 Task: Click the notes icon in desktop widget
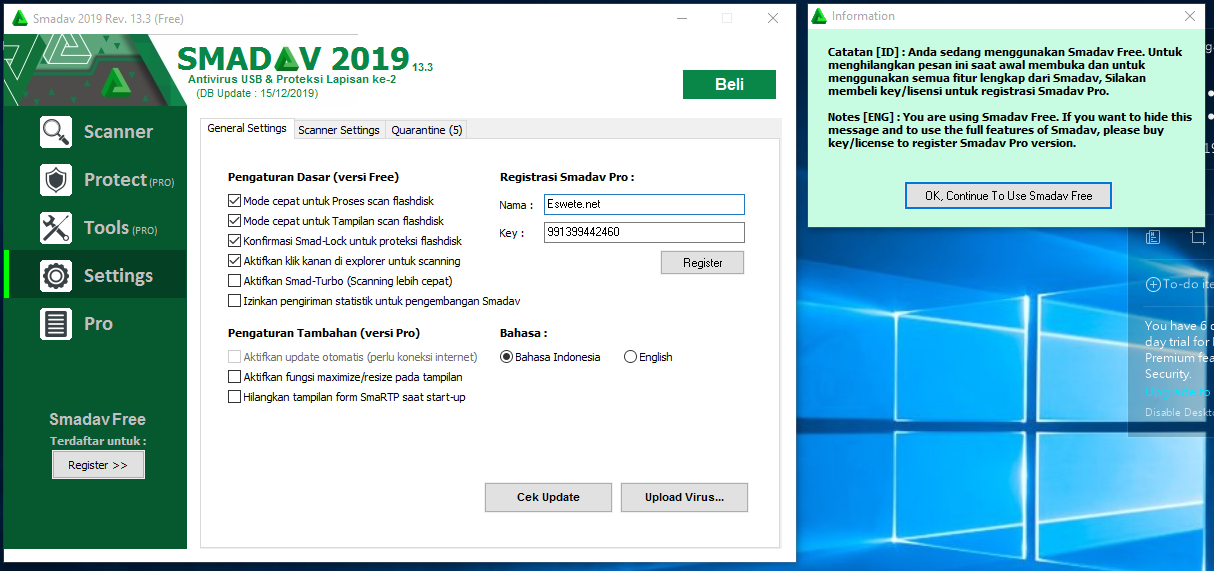pyautogui.click(x=1153, y=237)
